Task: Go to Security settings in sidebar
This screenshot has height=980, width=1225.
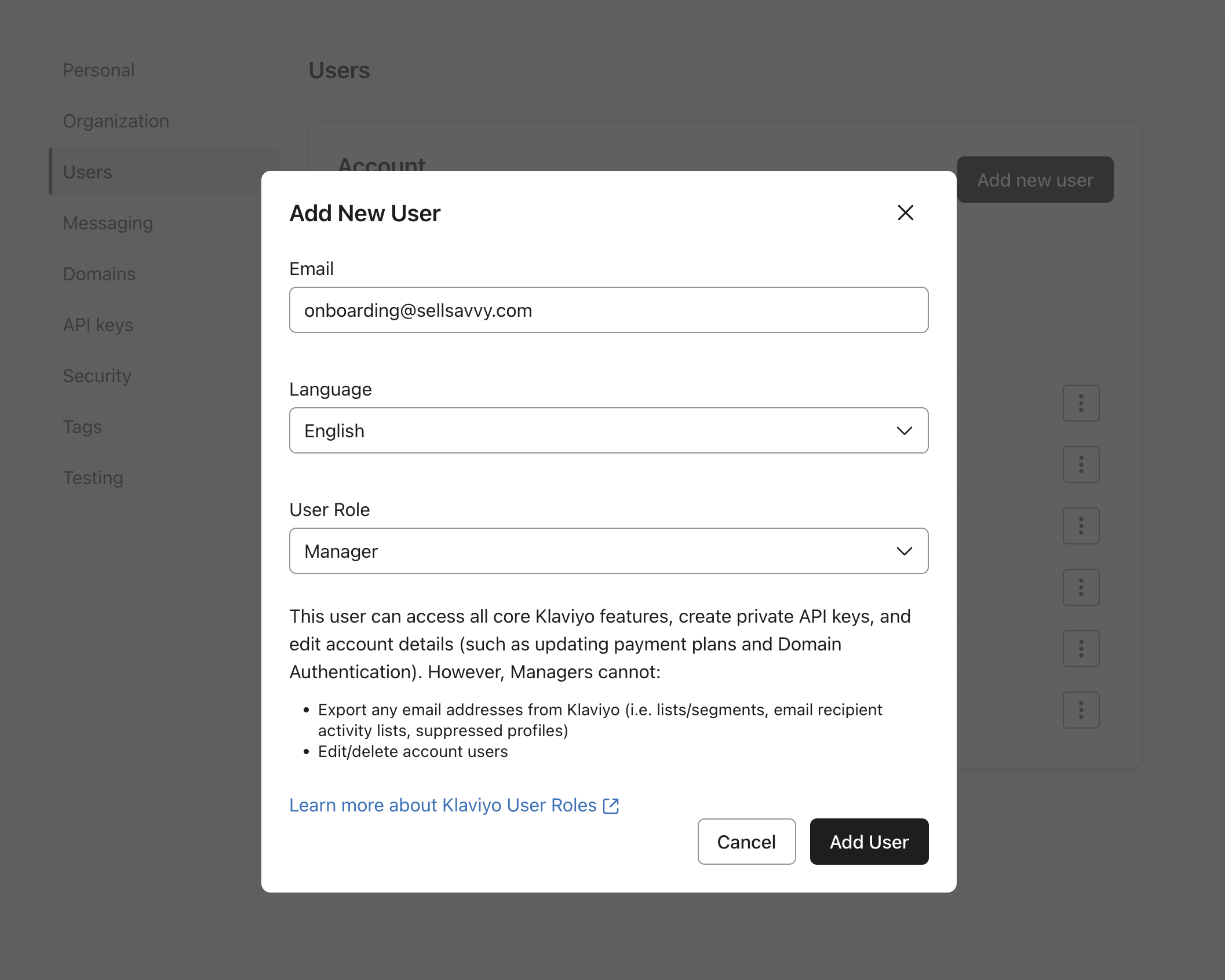Action: point(97,376)
